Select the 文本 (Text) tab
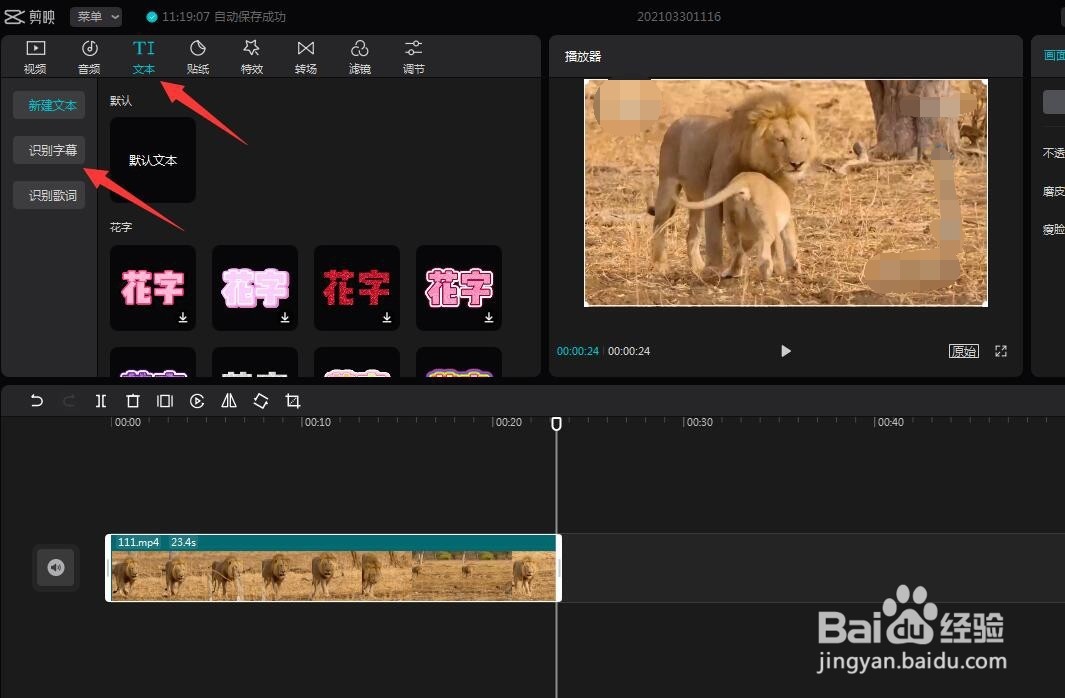 click(x=143, y=57)
